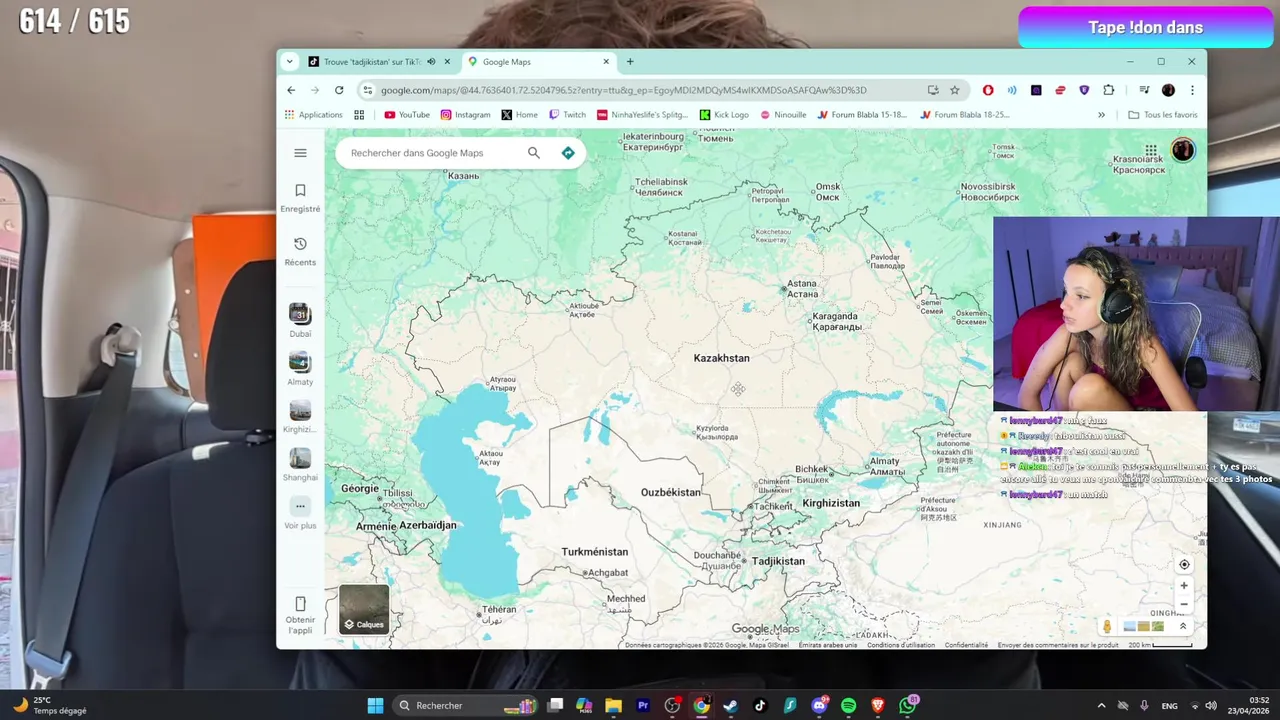Click the Rechercher dans Google Maps field

tap(435, 153)
